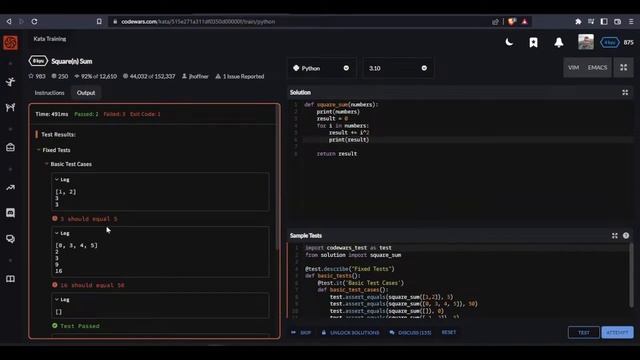Open the 3.10 version dropdown

398,68
